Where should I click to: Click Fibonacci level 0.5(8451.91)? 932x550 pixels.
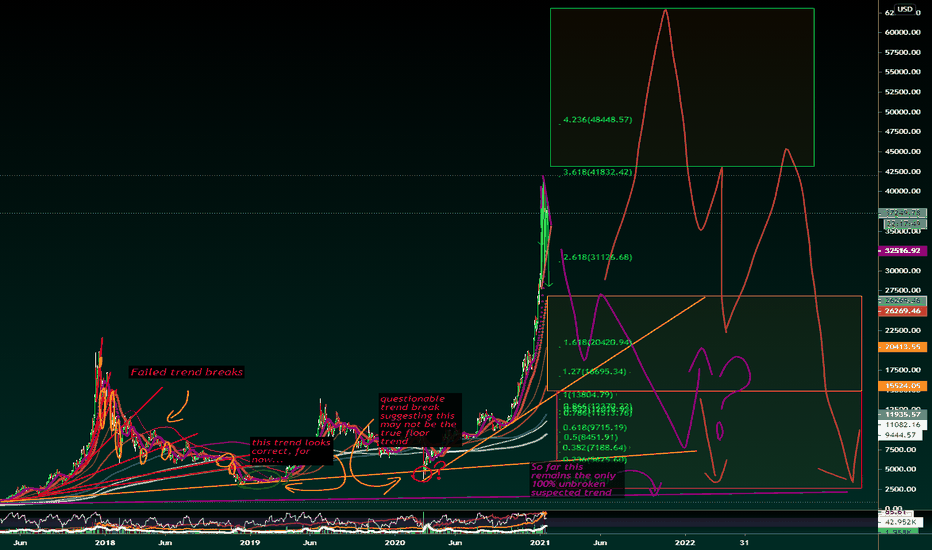(590, 437)
